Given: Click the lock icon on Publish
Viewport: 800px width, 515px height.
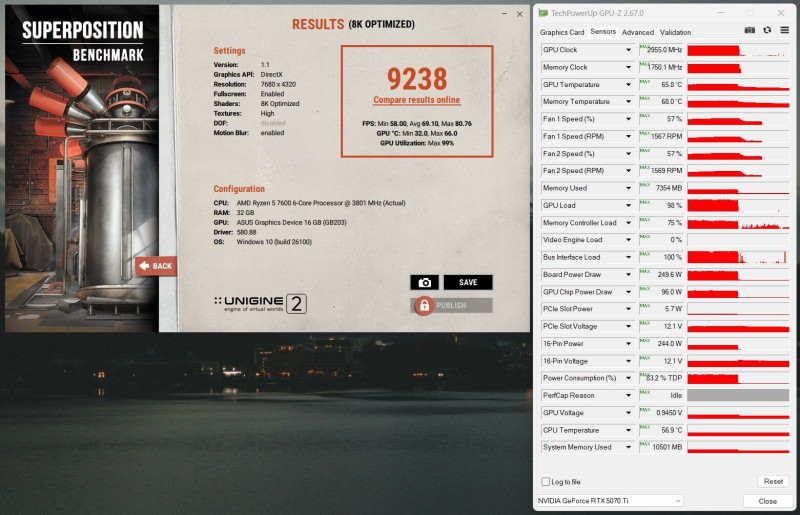Looking at the screenshot, I should point(424,305).
